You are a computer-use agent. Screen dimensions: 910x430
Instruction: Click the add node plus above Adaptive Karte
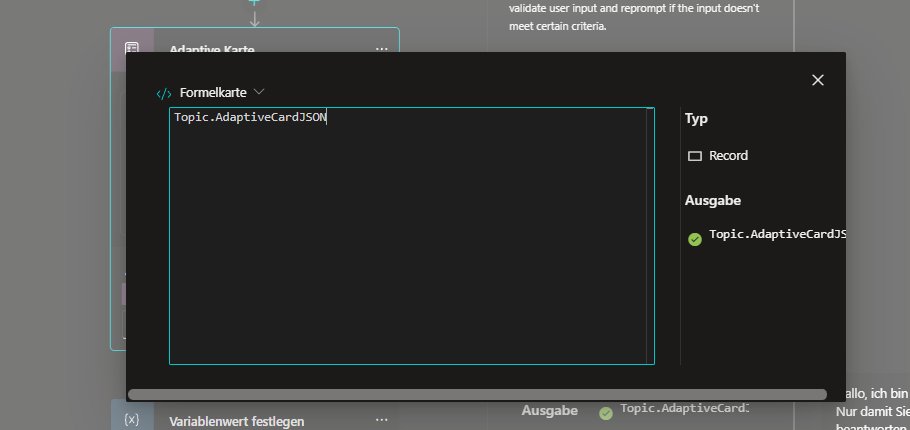pyautogui.click(x=254, y=3)
